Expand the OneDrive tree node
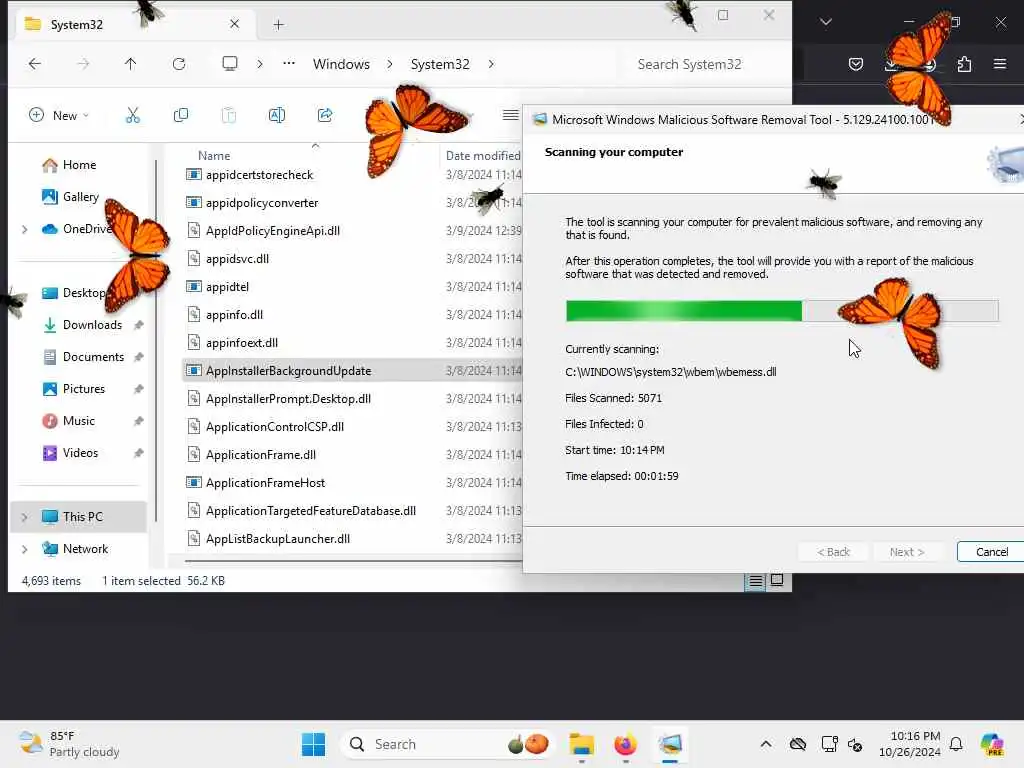This screenshot has width=1024, height=768. 25,229
